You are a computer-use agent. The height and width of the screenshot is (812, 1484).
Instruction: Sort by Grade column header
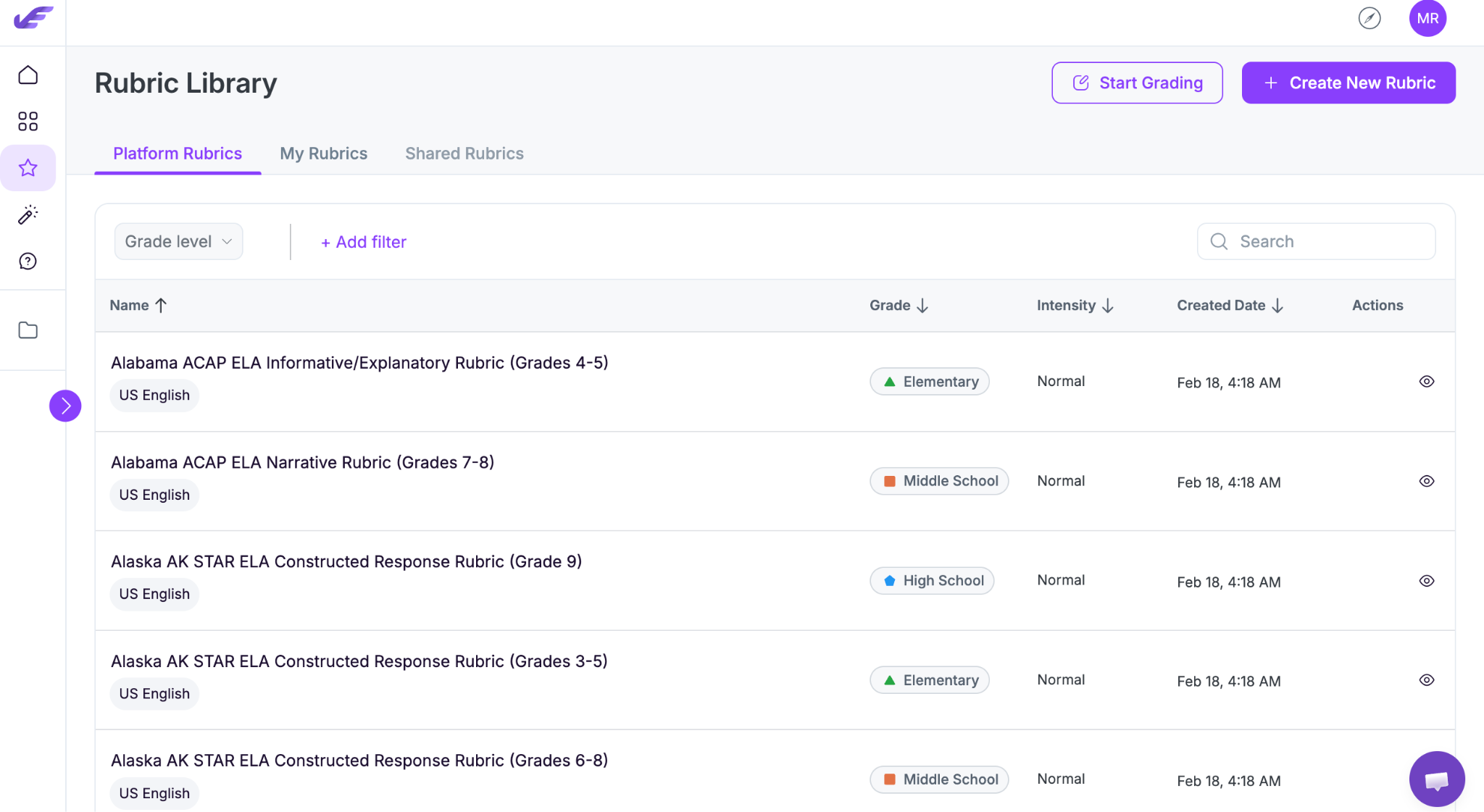(x=899, y=306)
